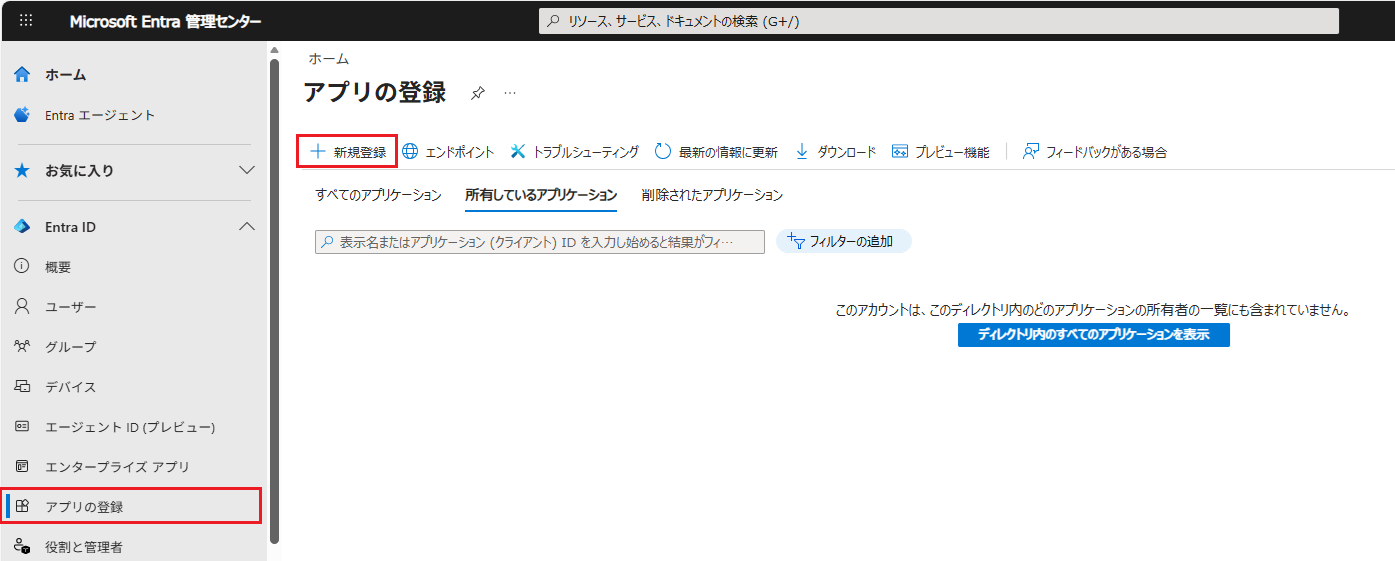Screen dimensions: 1395x561
Task: Click ダウンロード toolbar text
Action: 847,152
